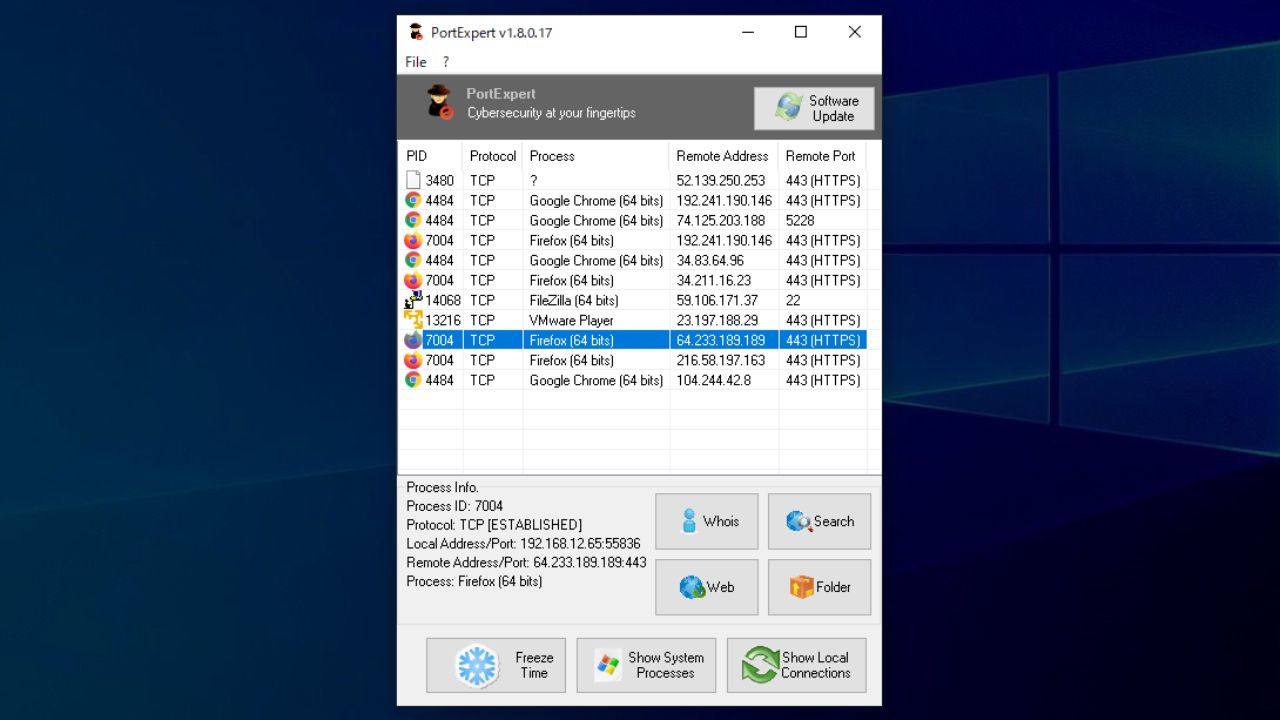Select remote address 216.58.197.163
This screenshot has width=1280, height=720.
(720, 360)
